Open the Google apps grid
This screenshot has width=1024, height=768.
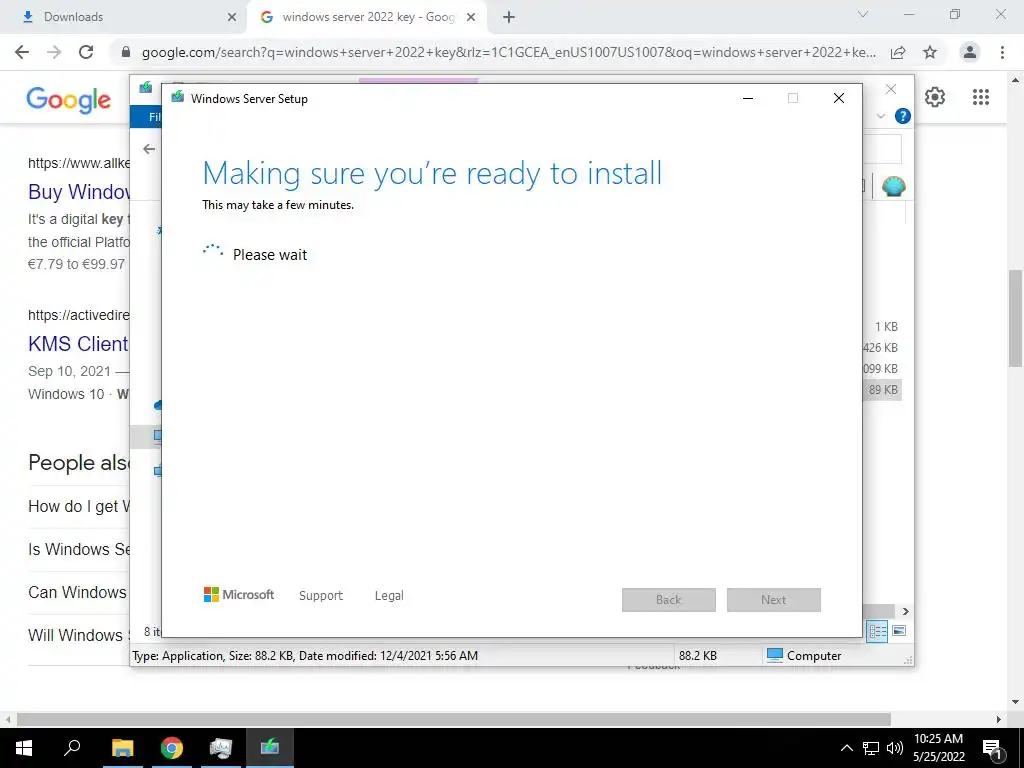click(x=981, y=97)
